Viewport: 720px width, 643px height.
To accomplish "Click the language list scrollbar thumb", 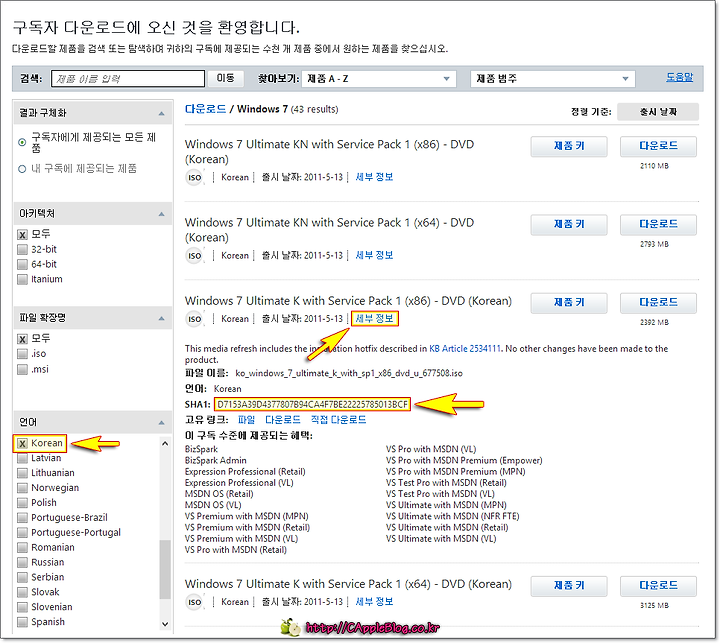I will (165, 570).
